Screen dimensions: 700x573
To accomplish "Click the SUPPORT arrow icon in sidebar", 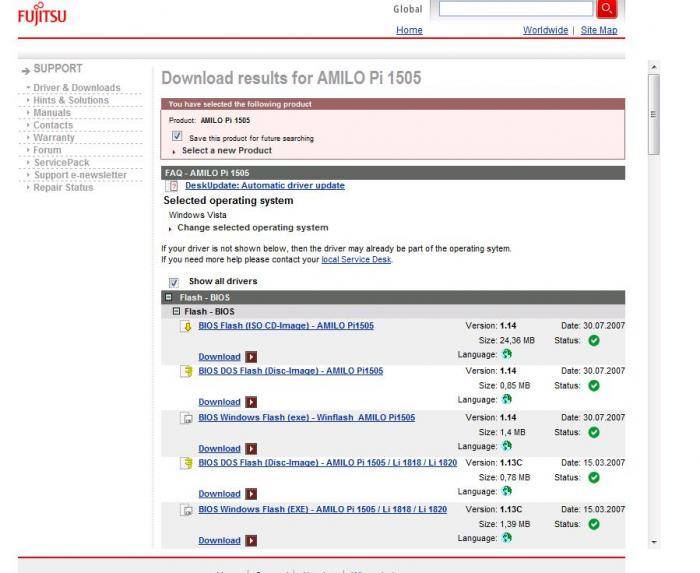I will point(25,71).
